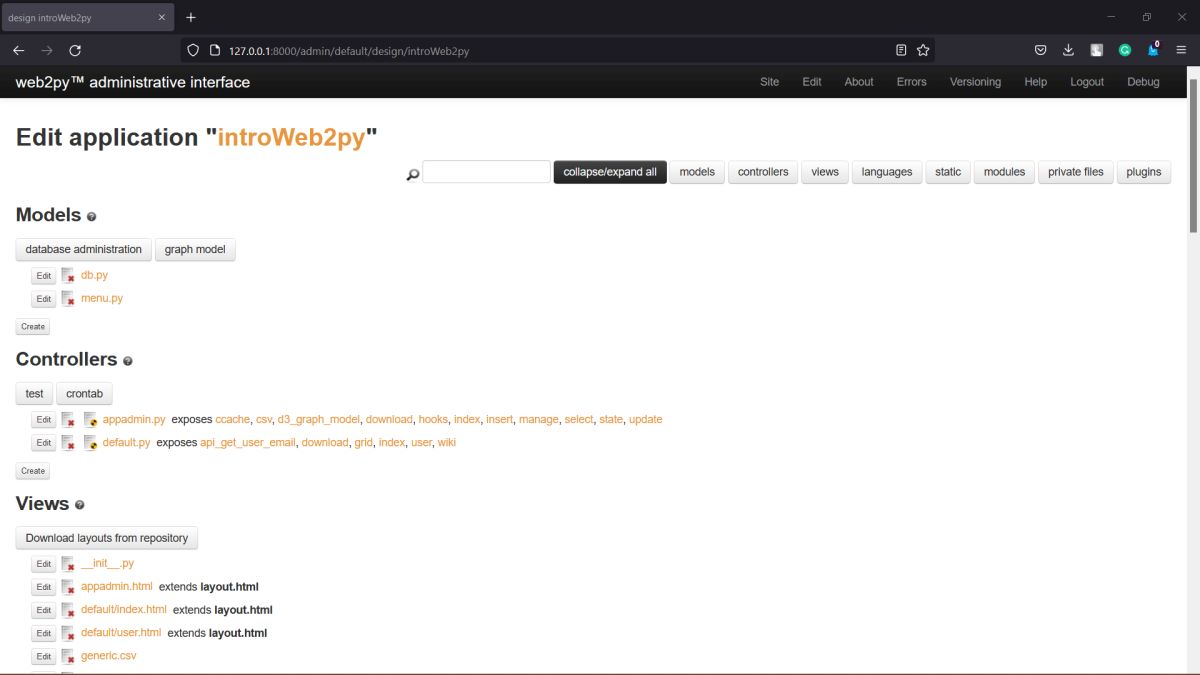Collapse the Models section via its heading
The width and height of the screenshot is (1200, 675).
[48, 215]
